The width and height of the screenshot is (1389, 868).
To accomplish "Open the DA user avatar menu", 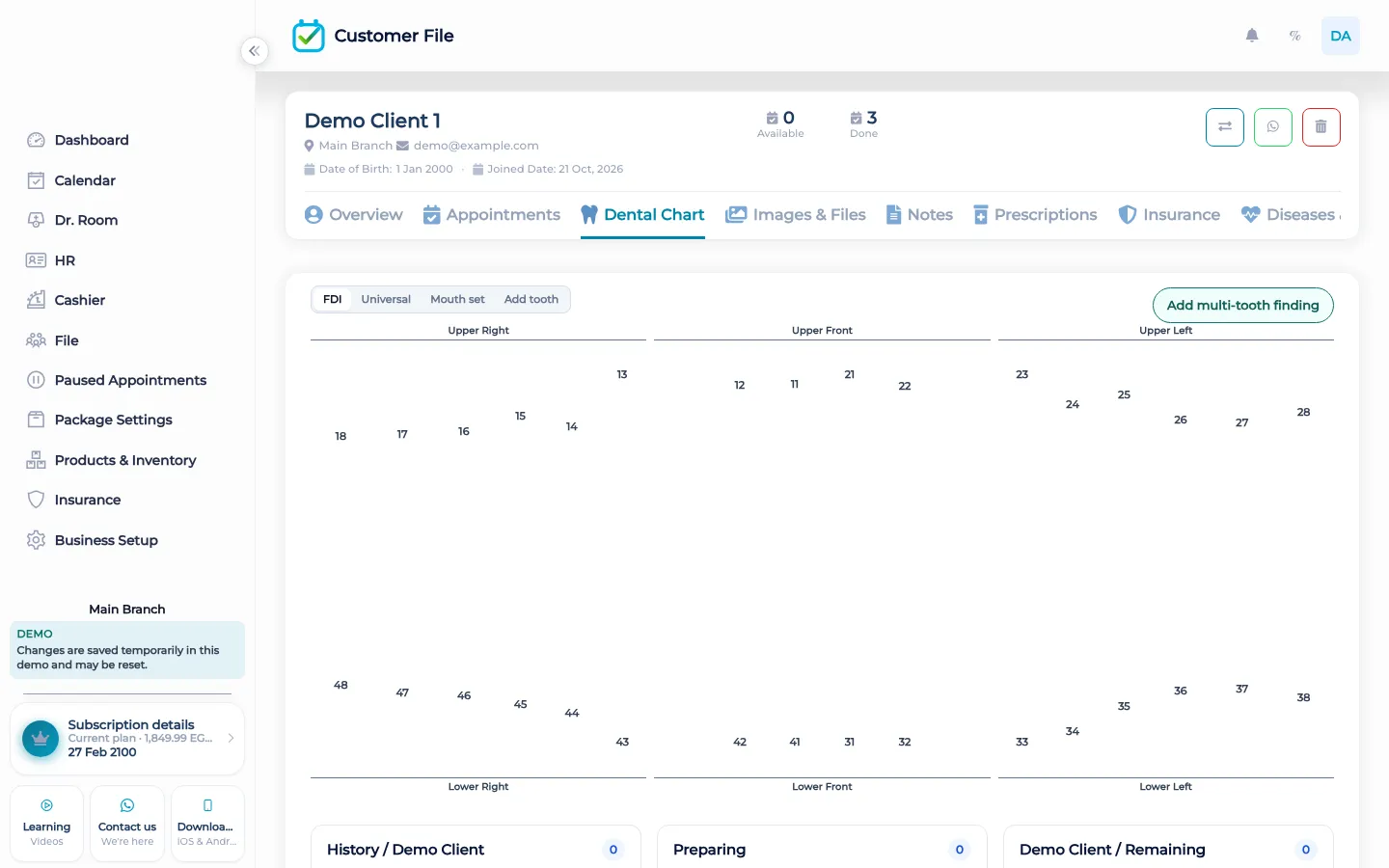I will tap(1341, 36).
